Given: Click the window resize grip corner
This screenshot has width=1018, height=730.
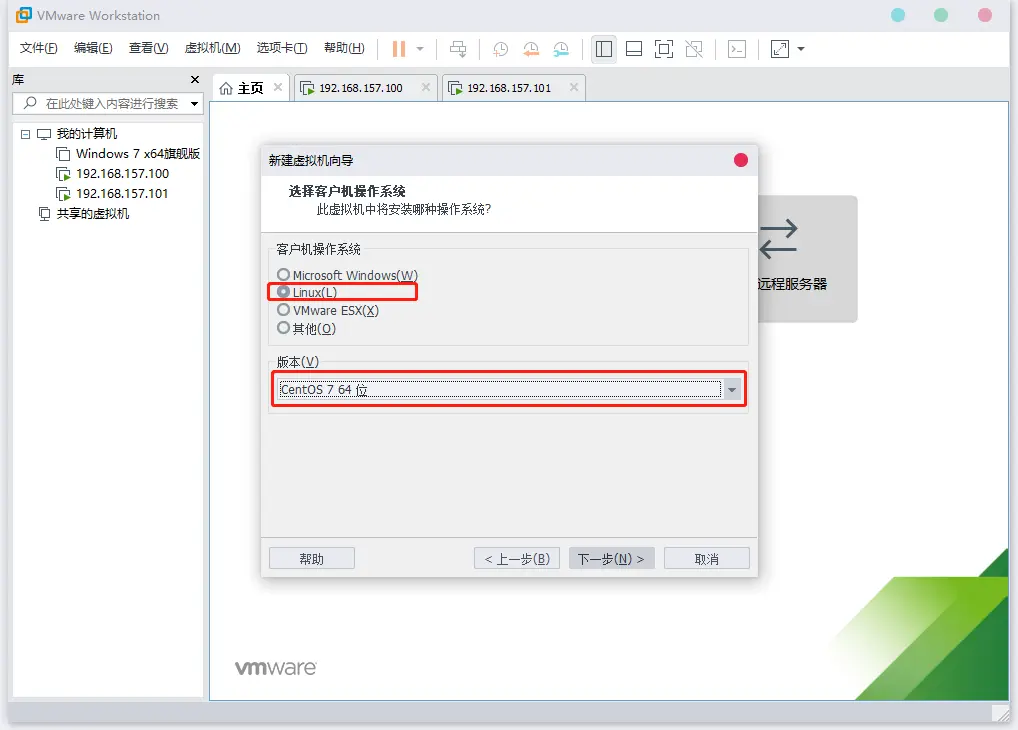Looking at the screenshot, I should pyautogui.click(x=1001, y=714).
